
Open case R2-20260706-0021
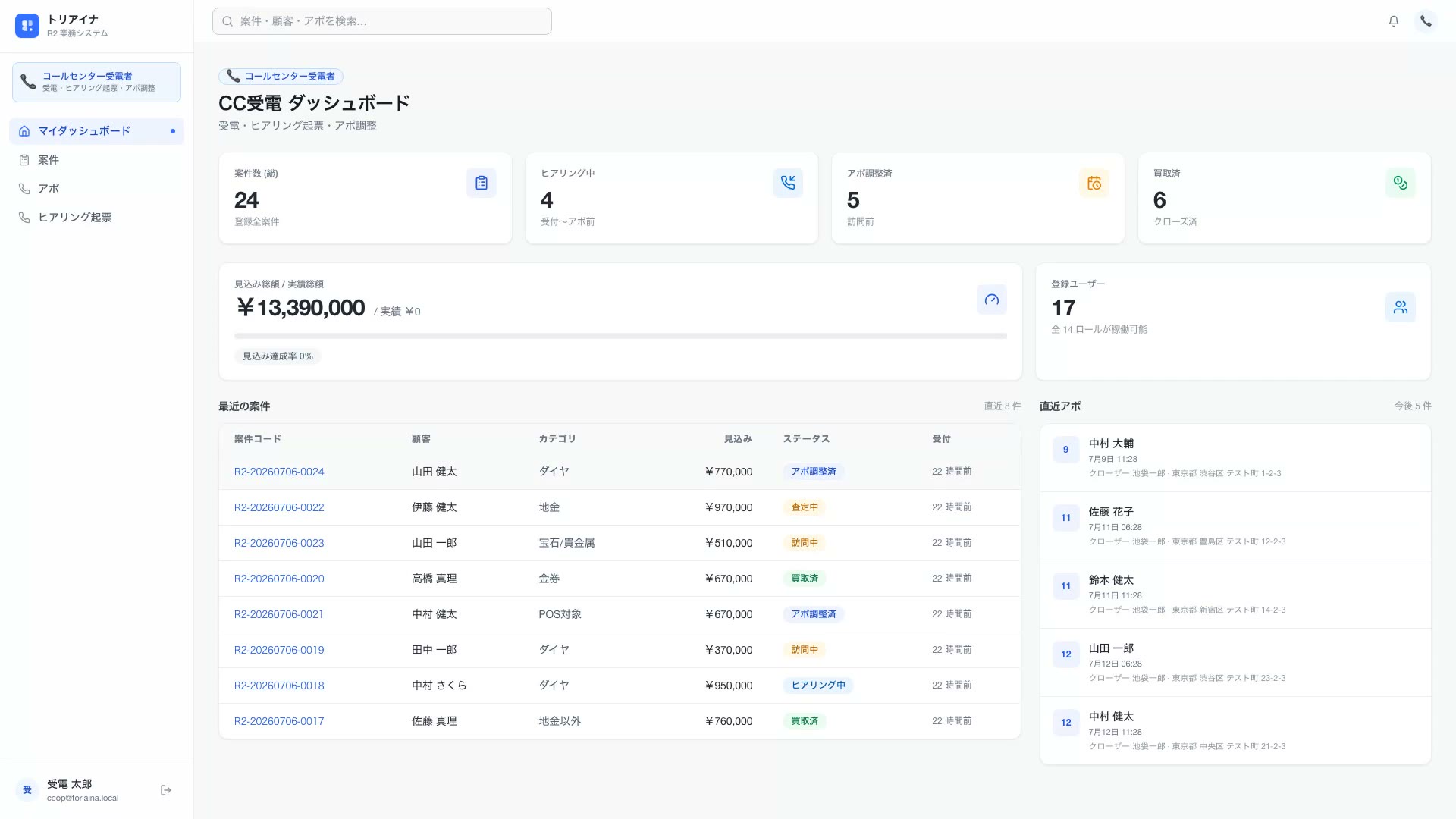tap(279, 614)
